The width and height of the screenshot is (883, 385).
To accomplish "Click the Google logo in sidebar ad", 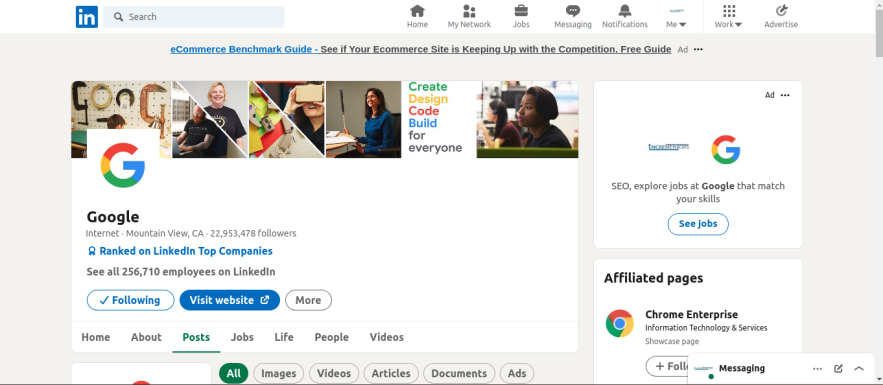I will pos(726,149).
